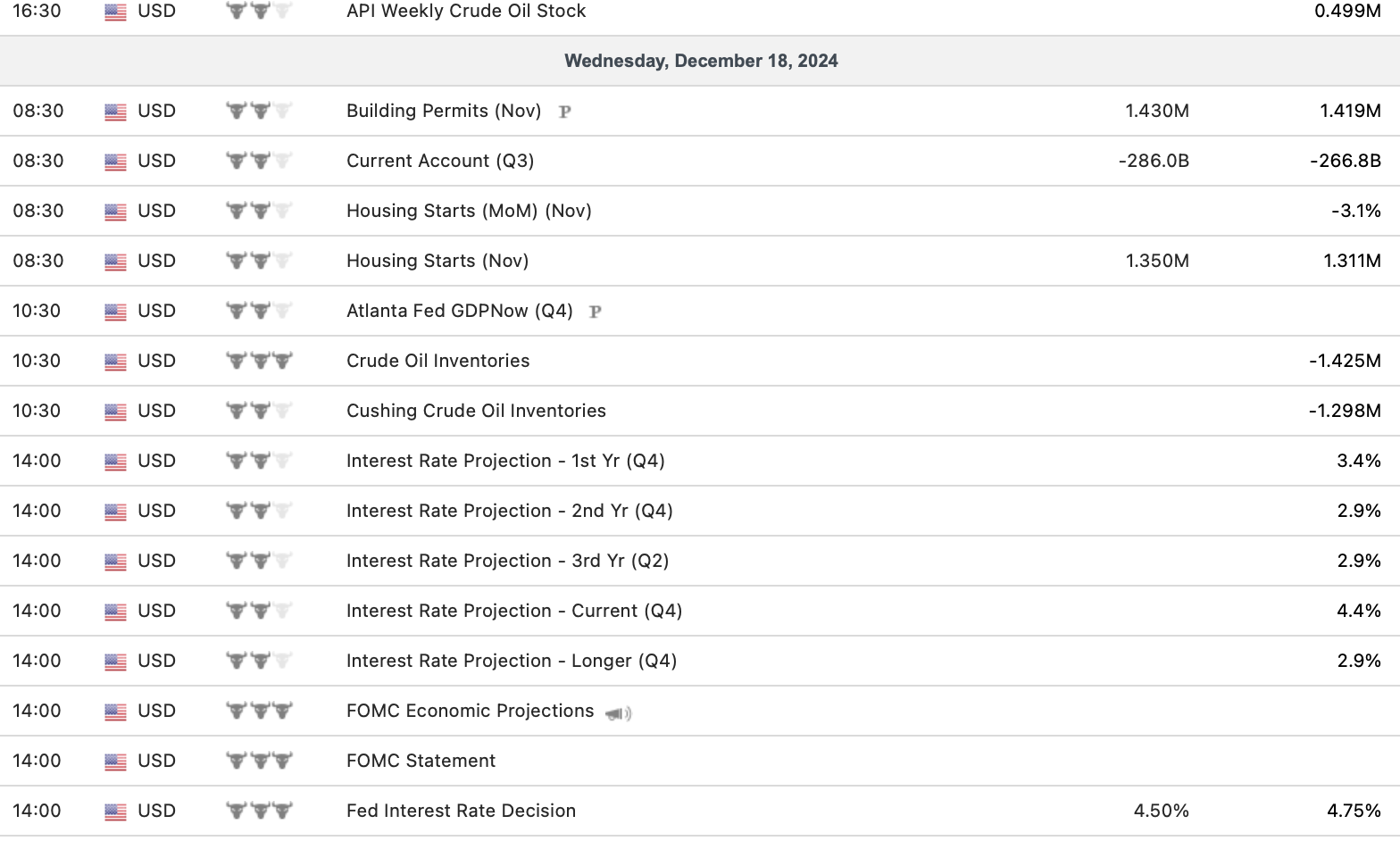Image resolution: width=1400 pixels, height=841 pixels.
Task: Click bull icons on Cushing Crude Oil row
Action: [x=259, y=411]
